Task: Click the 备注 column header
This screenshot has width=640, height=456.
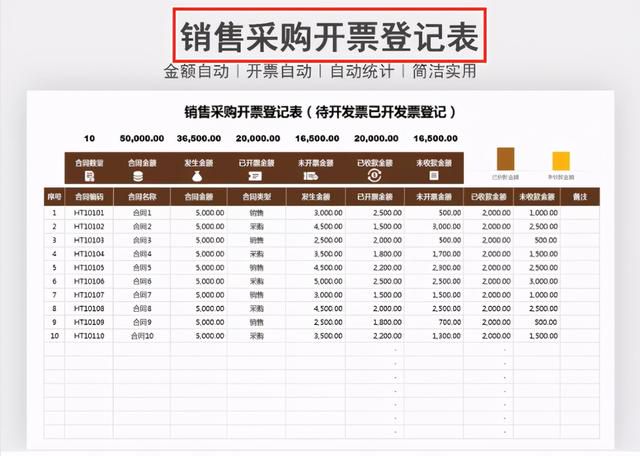Action: pyautogui.click(x=580, y=197)
